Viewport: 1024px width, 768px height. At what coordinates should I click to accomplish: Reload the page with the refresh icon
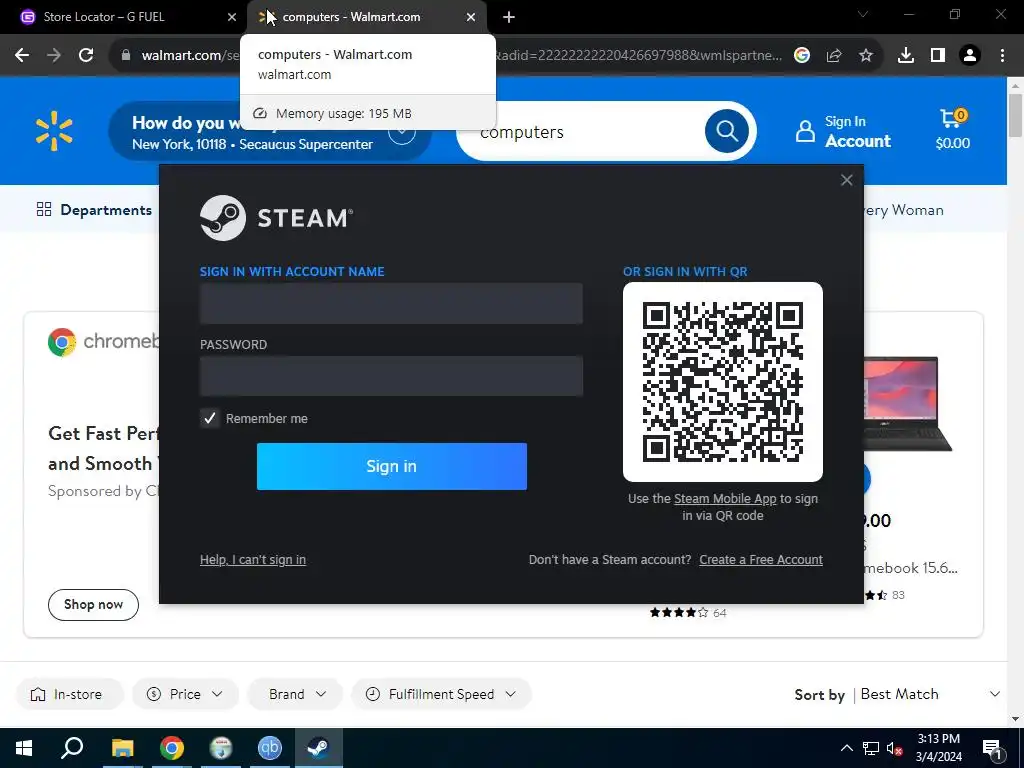tap(86, 56)
